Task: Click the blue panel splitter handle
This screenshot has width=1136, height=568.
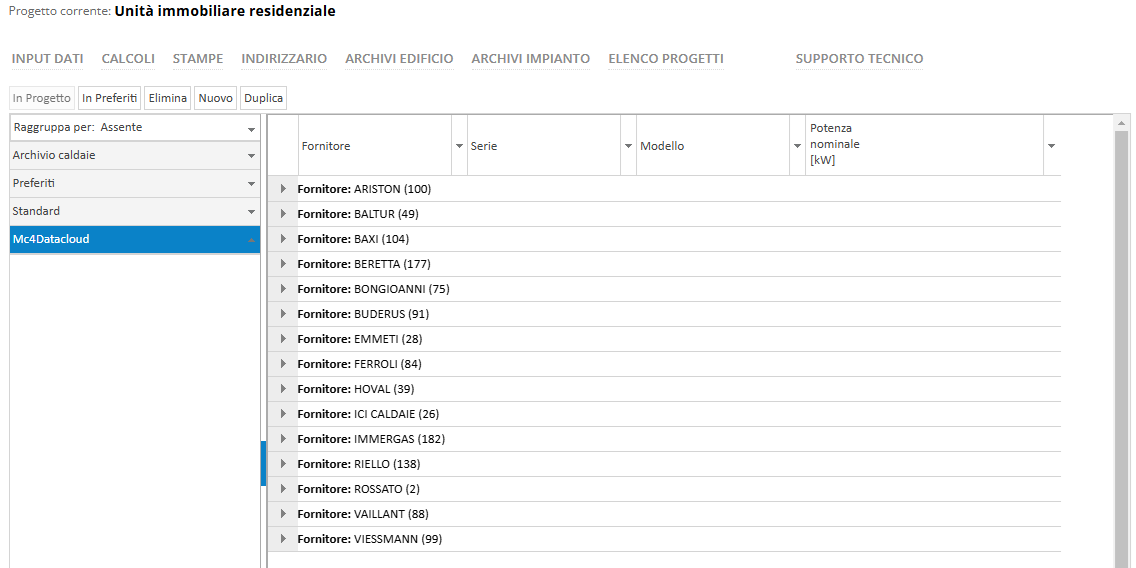Action: click(x=264, y=464)
